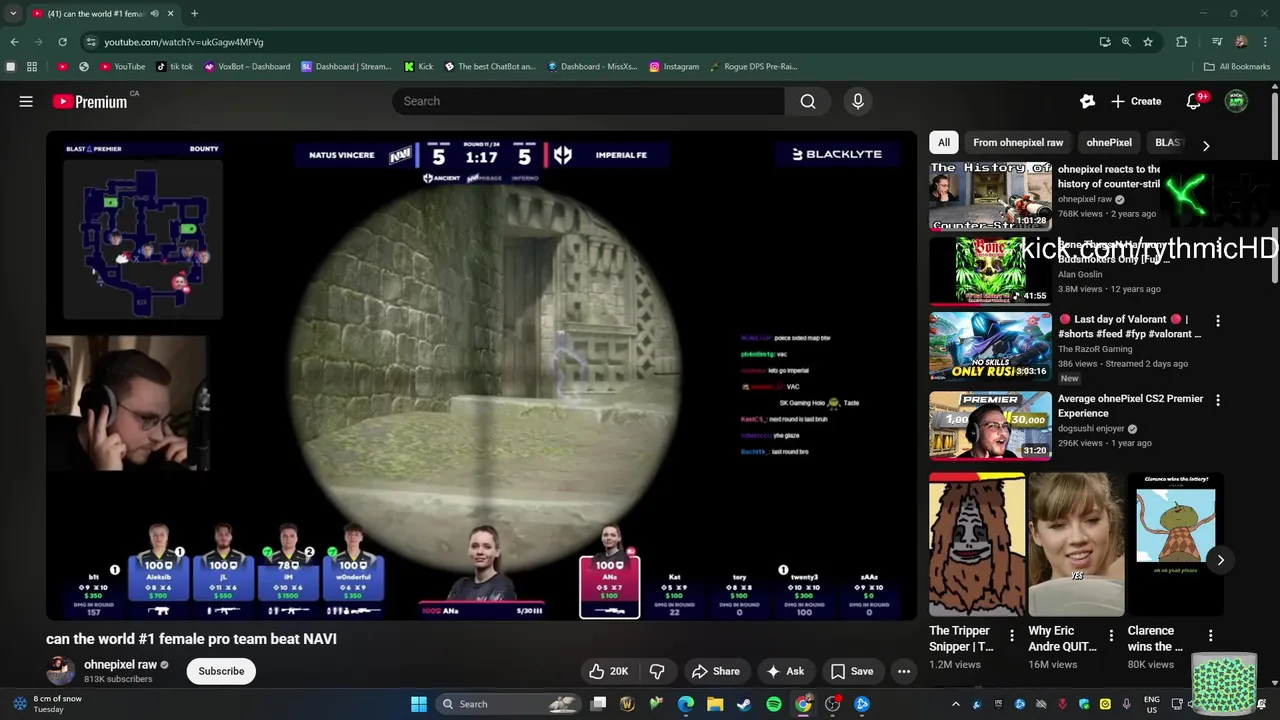The width and height of the screenshot is (1280, 720).
Task: Select the All filter chip
Action: [x=943, y=142]
